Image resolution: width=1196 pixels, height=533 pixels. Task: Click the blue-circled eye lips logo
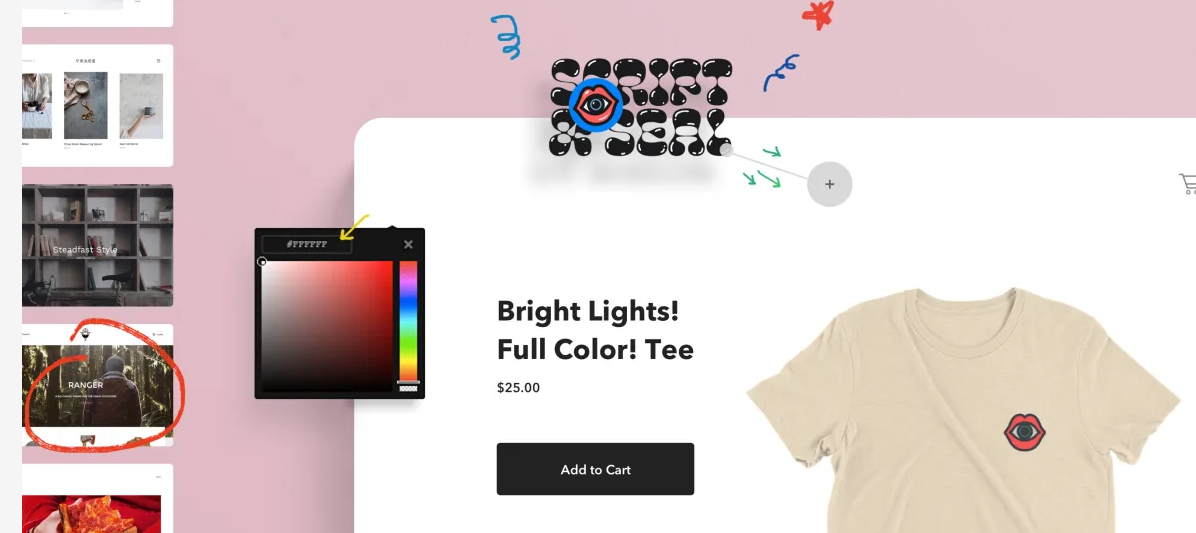596,104
